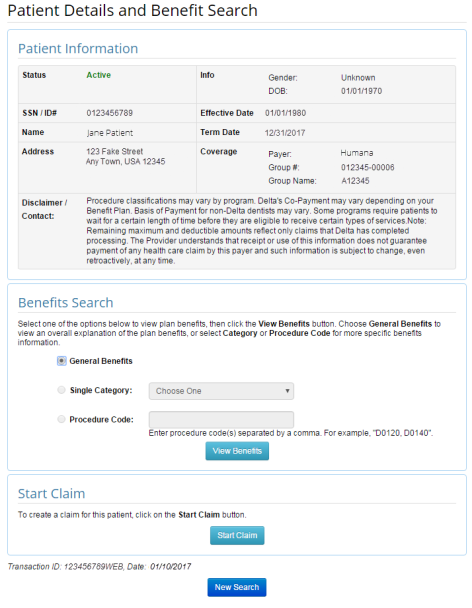Click the Group # value 012345-00006
Screen dimensions: 472x608
[x=368, y=167]
